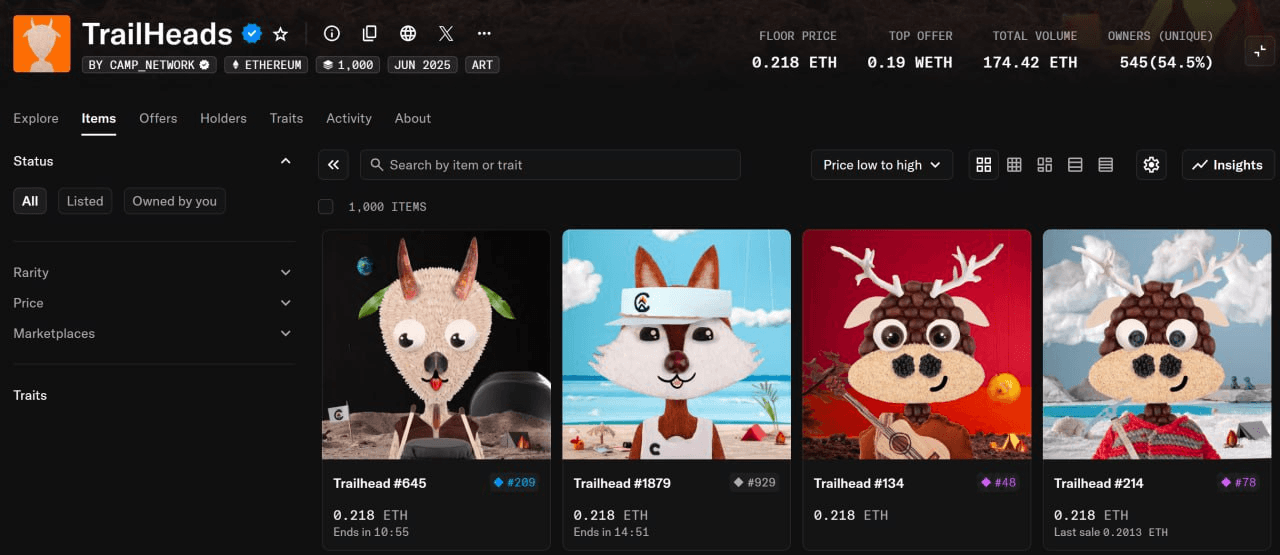
Task: Open the Trailhead #645 image
Action: [x=436, y=345]
